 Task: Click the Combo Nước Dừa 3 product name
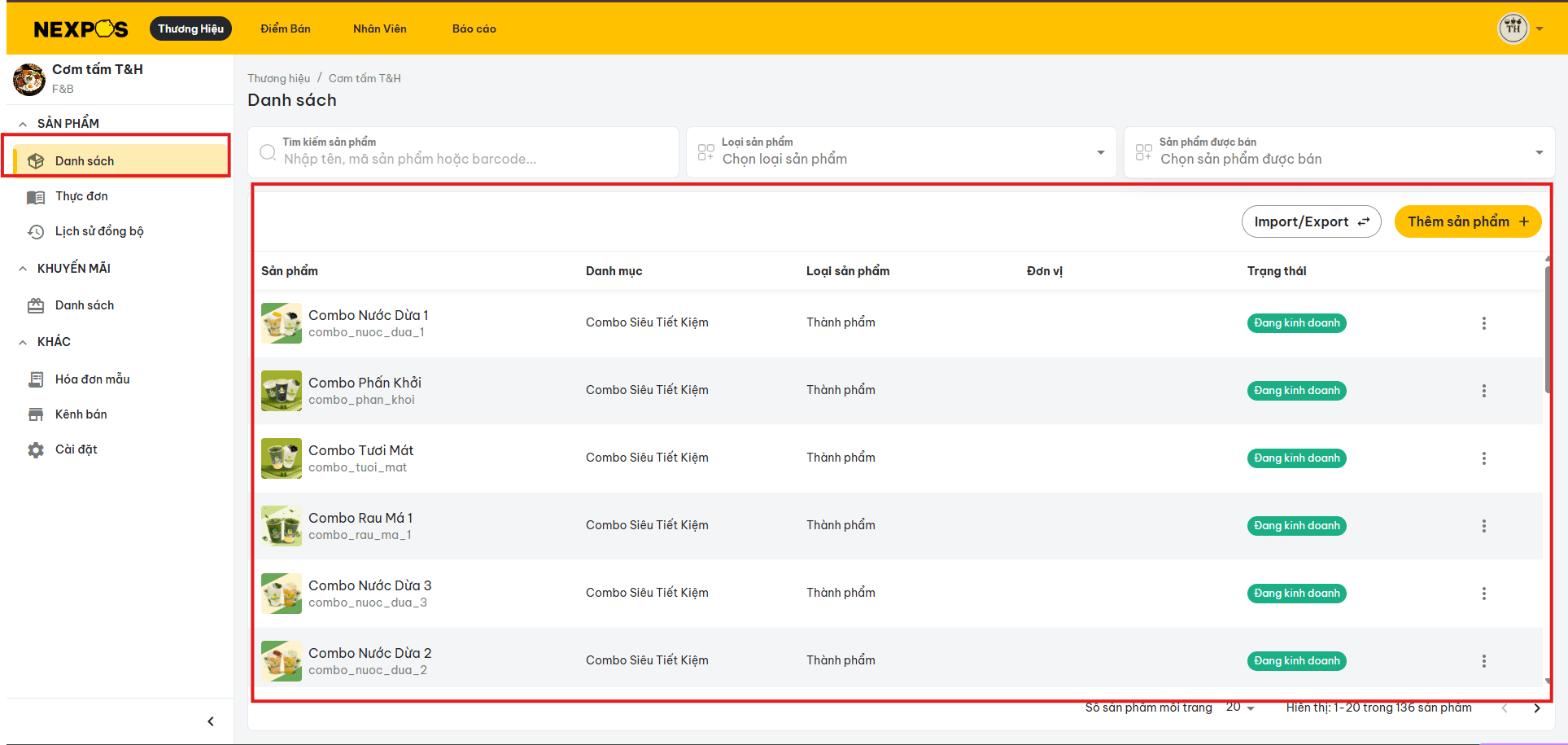(x=370, y=585)
